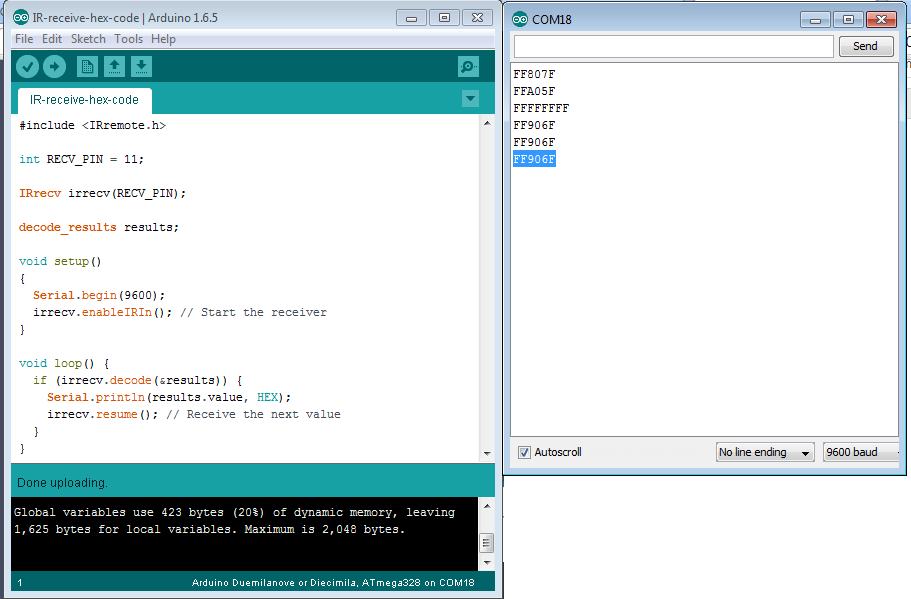Image resolution: width=911 pixels, height=599 pixels.
Task: Close the COM18 serial monitor window
Action: (x=881, y=20)
